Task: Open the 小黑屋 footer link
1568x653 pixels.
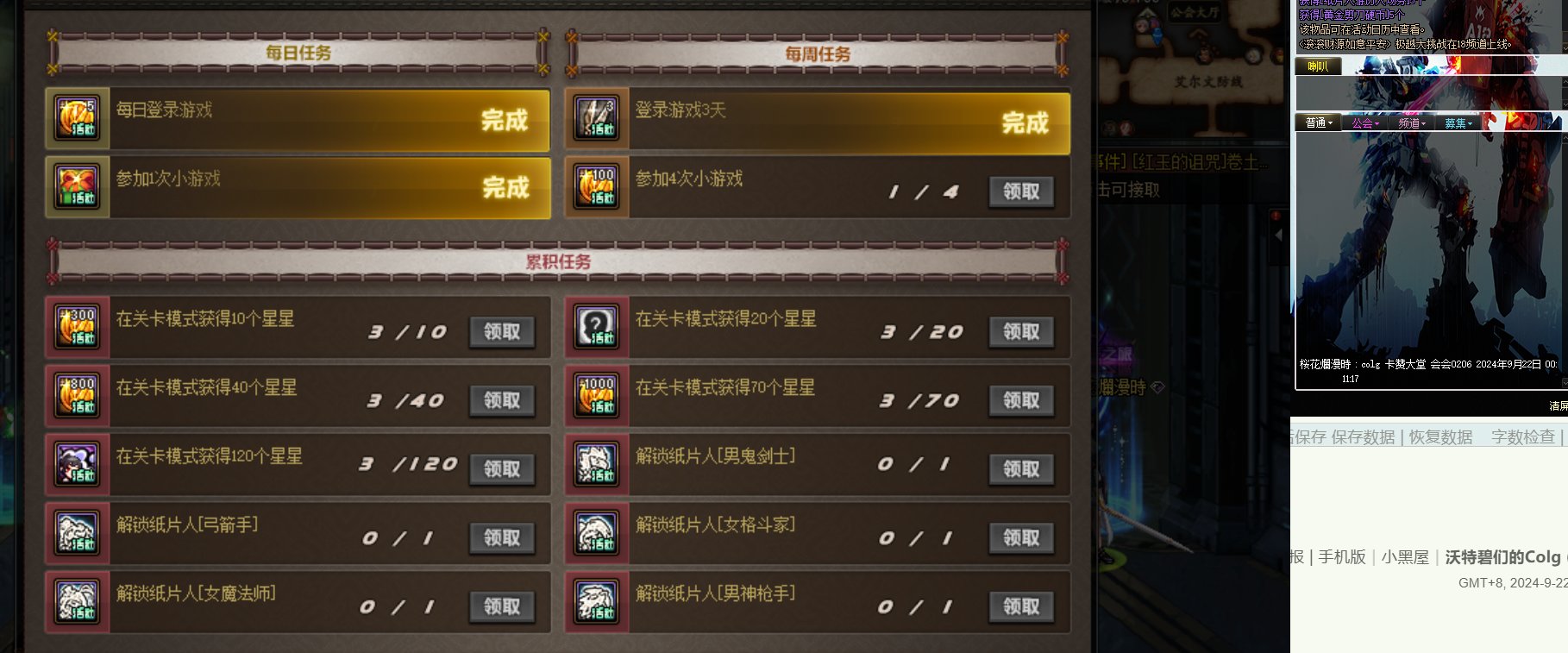Action: coord(1405,557)
